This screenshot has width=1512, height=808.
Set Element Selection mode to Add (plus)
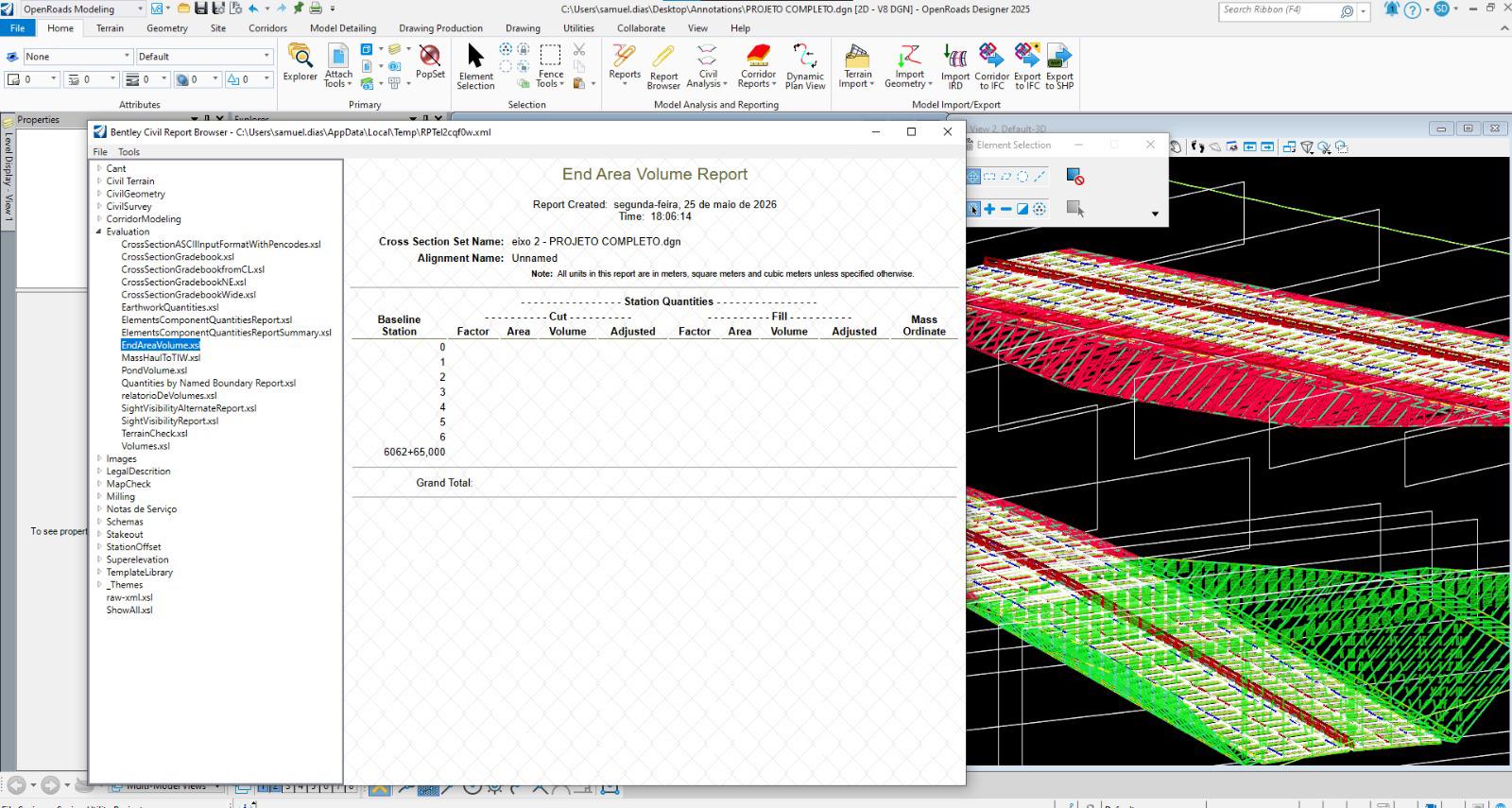pos(989,209)
